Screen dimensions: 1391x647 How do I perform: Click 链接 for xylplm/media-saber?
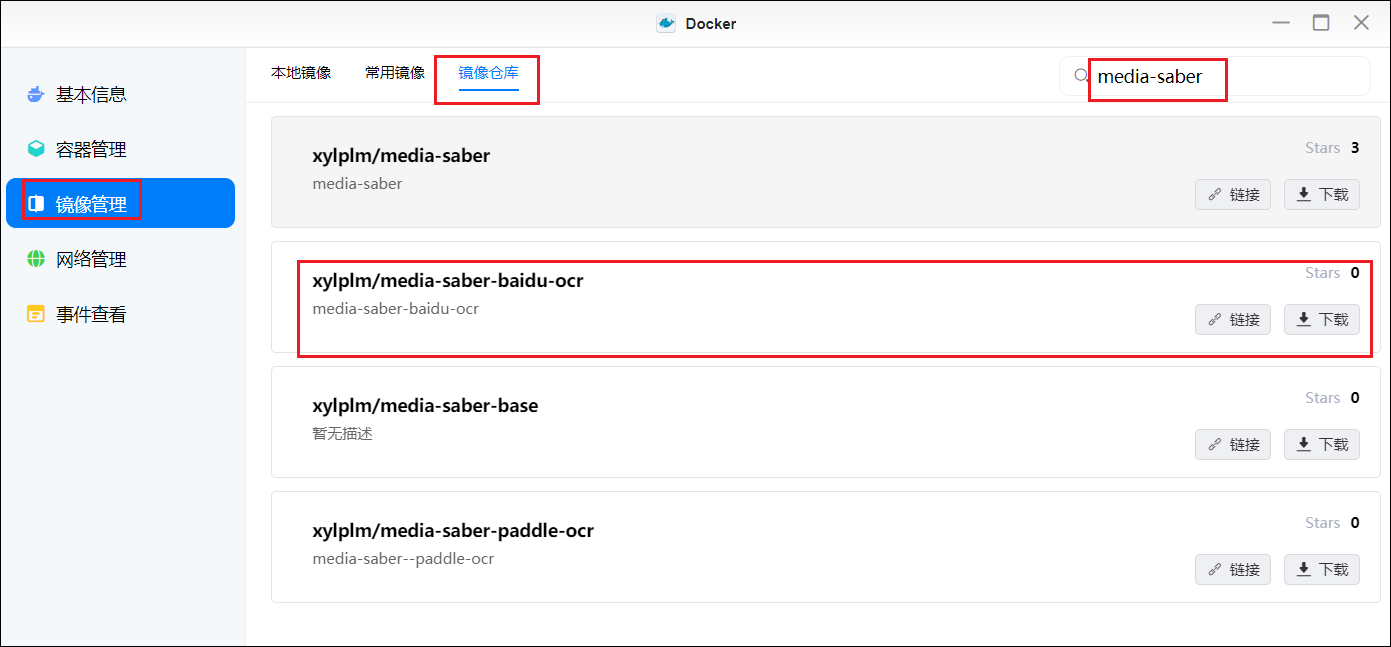click(x=1233, y=195)
